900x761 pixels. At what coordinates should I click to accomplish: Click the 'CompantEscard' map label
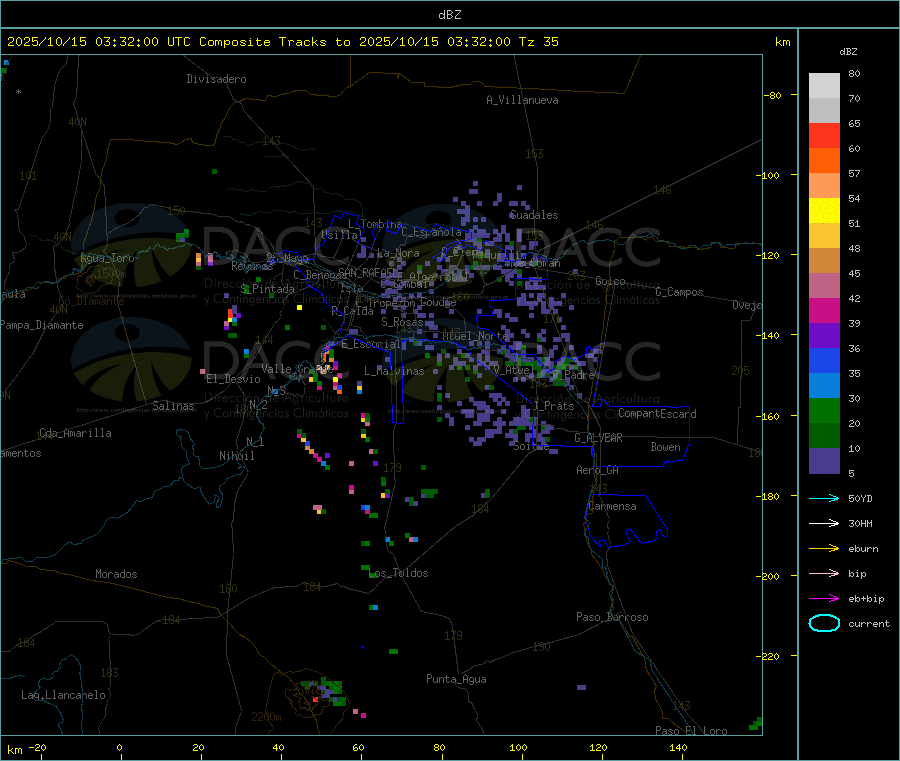pyautogui.click(x=657, y=414)
